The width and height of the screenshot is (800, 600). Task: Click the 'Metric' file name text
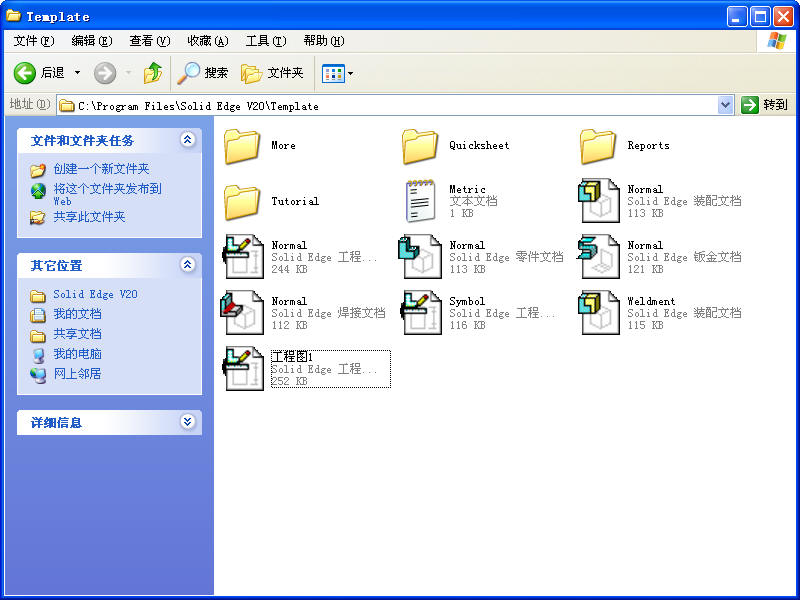(467, 189)
